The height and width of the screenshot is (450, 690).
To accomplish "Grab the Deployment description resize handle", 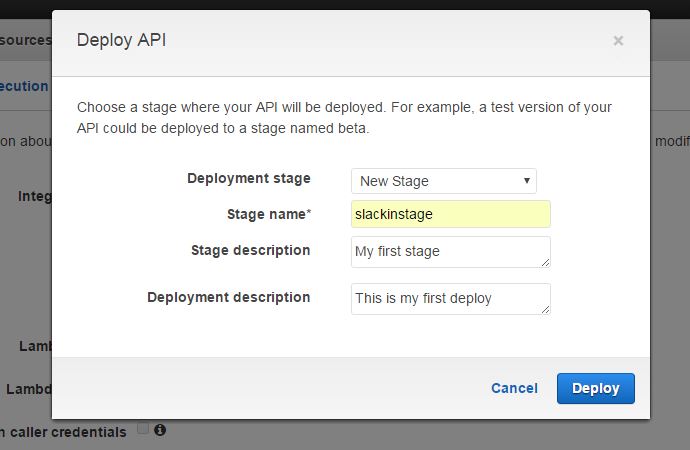I will pyautogui.click(x=545, y=309).
